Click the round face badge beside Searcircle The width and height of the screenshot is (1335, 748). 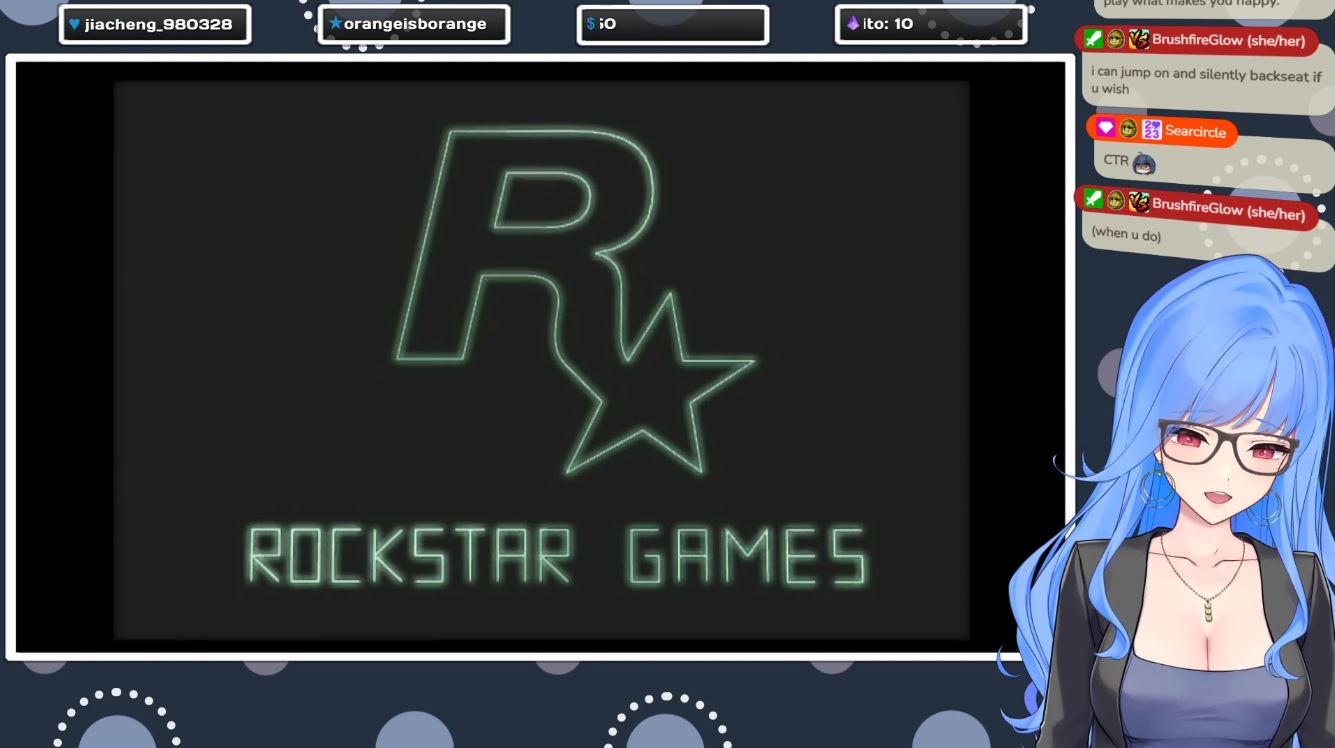[x=1128, y=128]
